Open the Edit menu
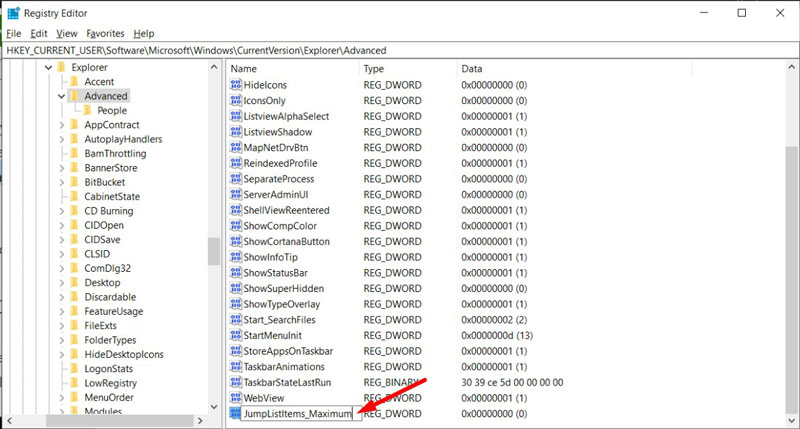The image size is (800, 429). click(39, 34)
